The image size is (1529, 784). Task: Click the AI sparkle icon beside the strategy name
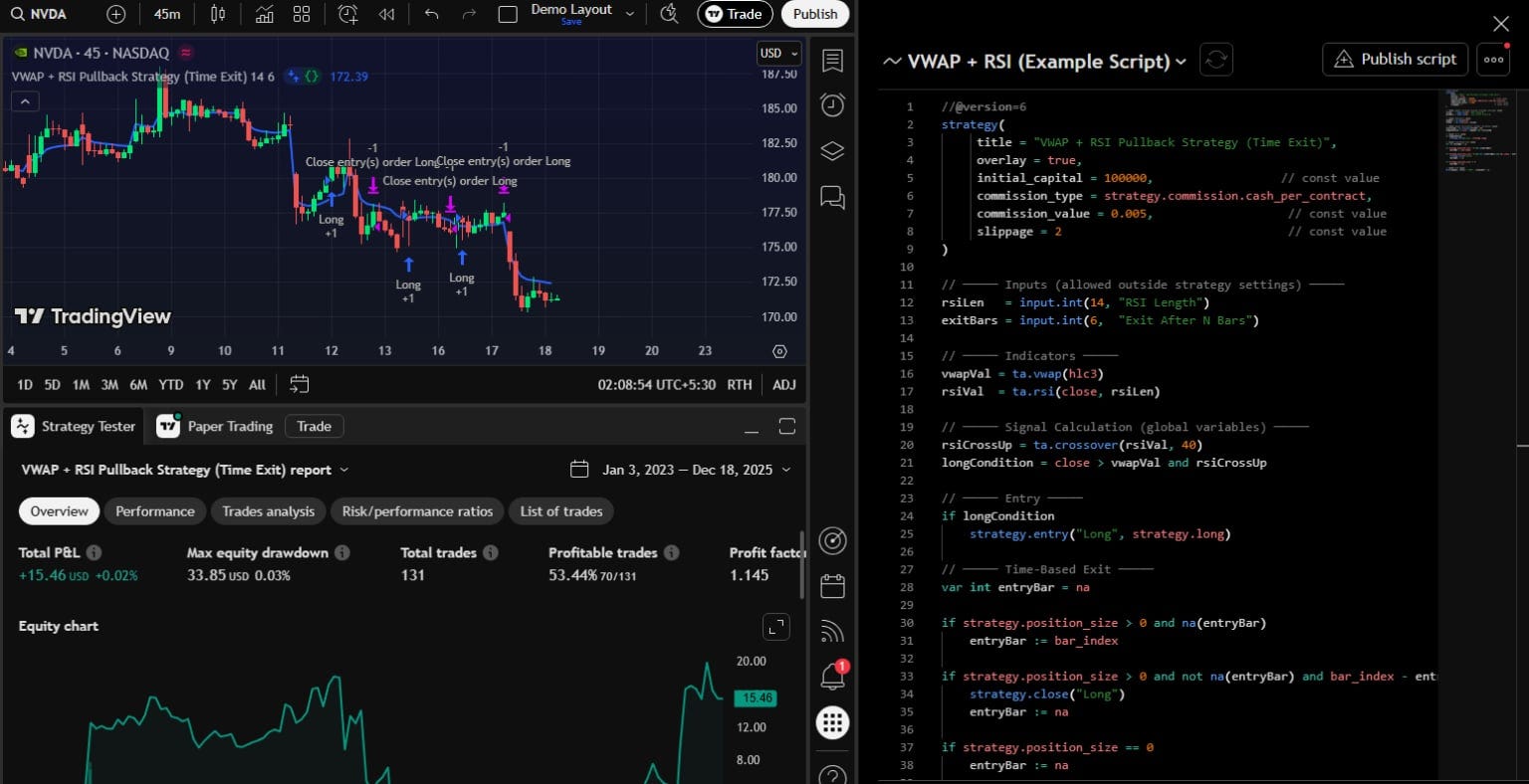[x=293, y=77]
